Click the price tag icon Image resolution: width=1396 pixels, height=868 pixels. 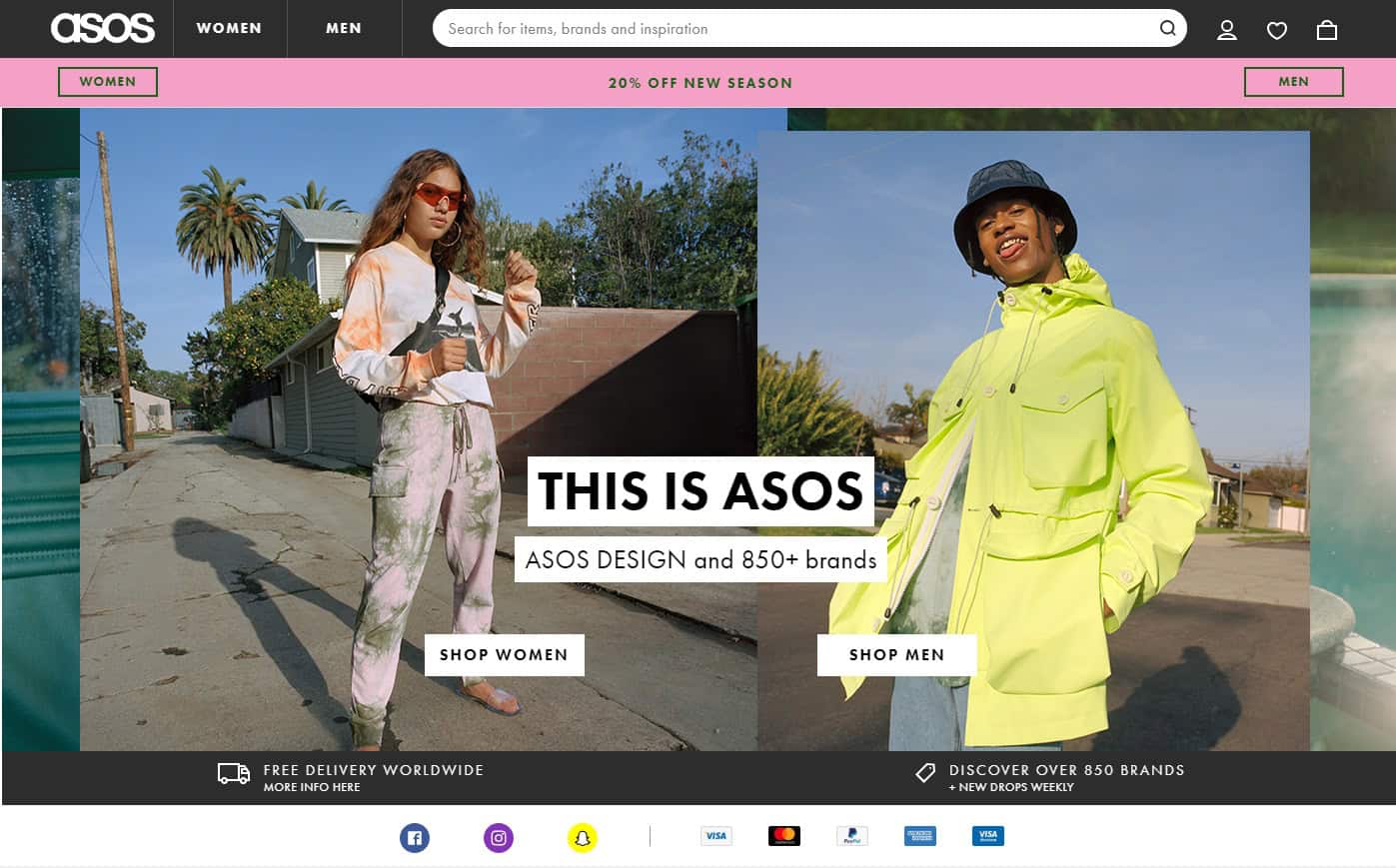coord(925,773)
